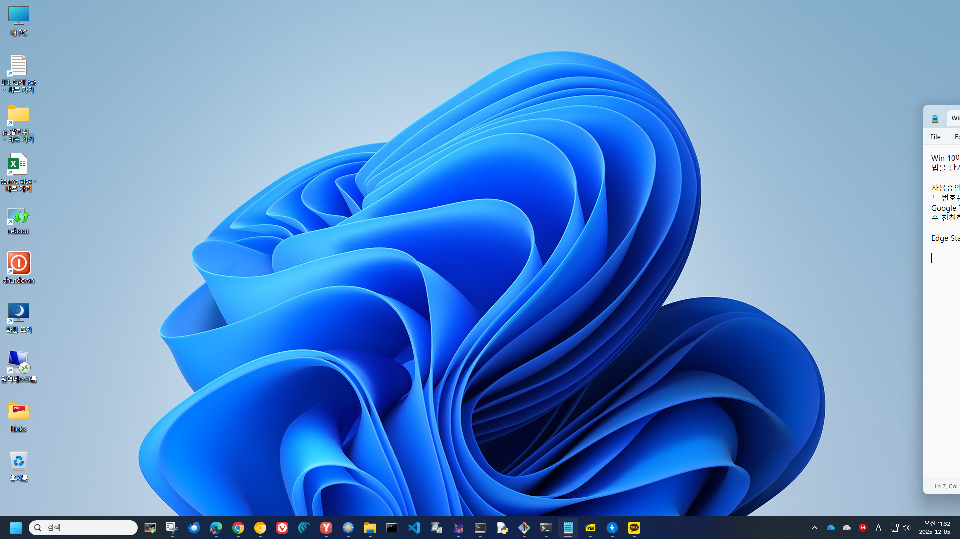Open the clock and date in taskbar
960x539 pixels.
point(936,527)
